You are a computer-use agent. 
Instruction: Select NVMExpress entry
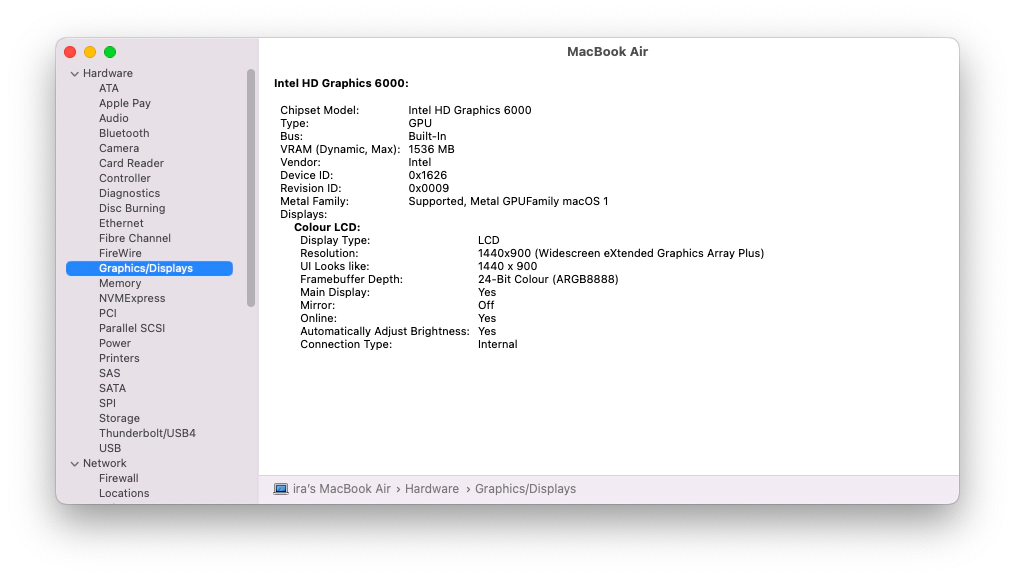click(132, 298)
